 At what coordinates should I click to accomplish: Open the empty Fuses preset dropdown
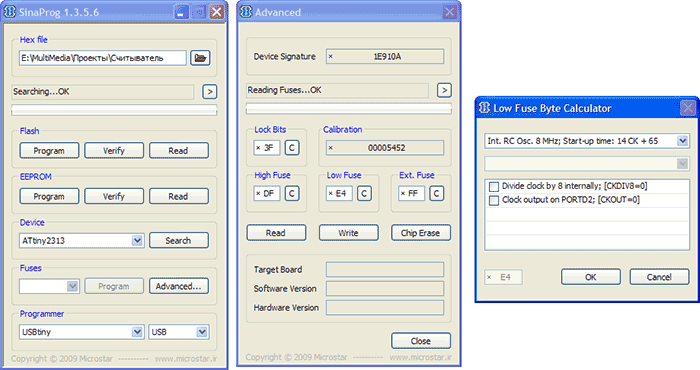tap(72, 286)
